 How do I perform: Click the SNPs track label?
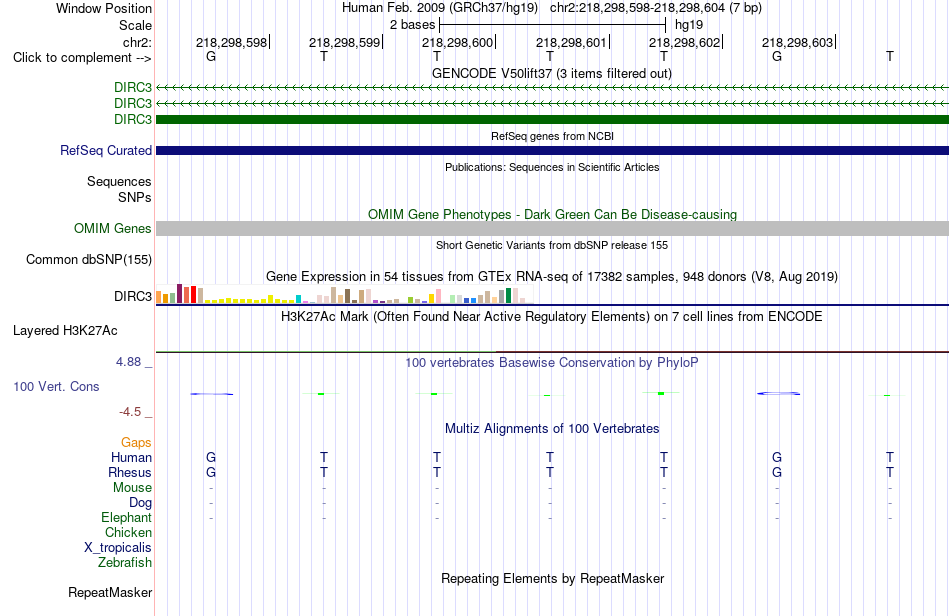(135, 197)
